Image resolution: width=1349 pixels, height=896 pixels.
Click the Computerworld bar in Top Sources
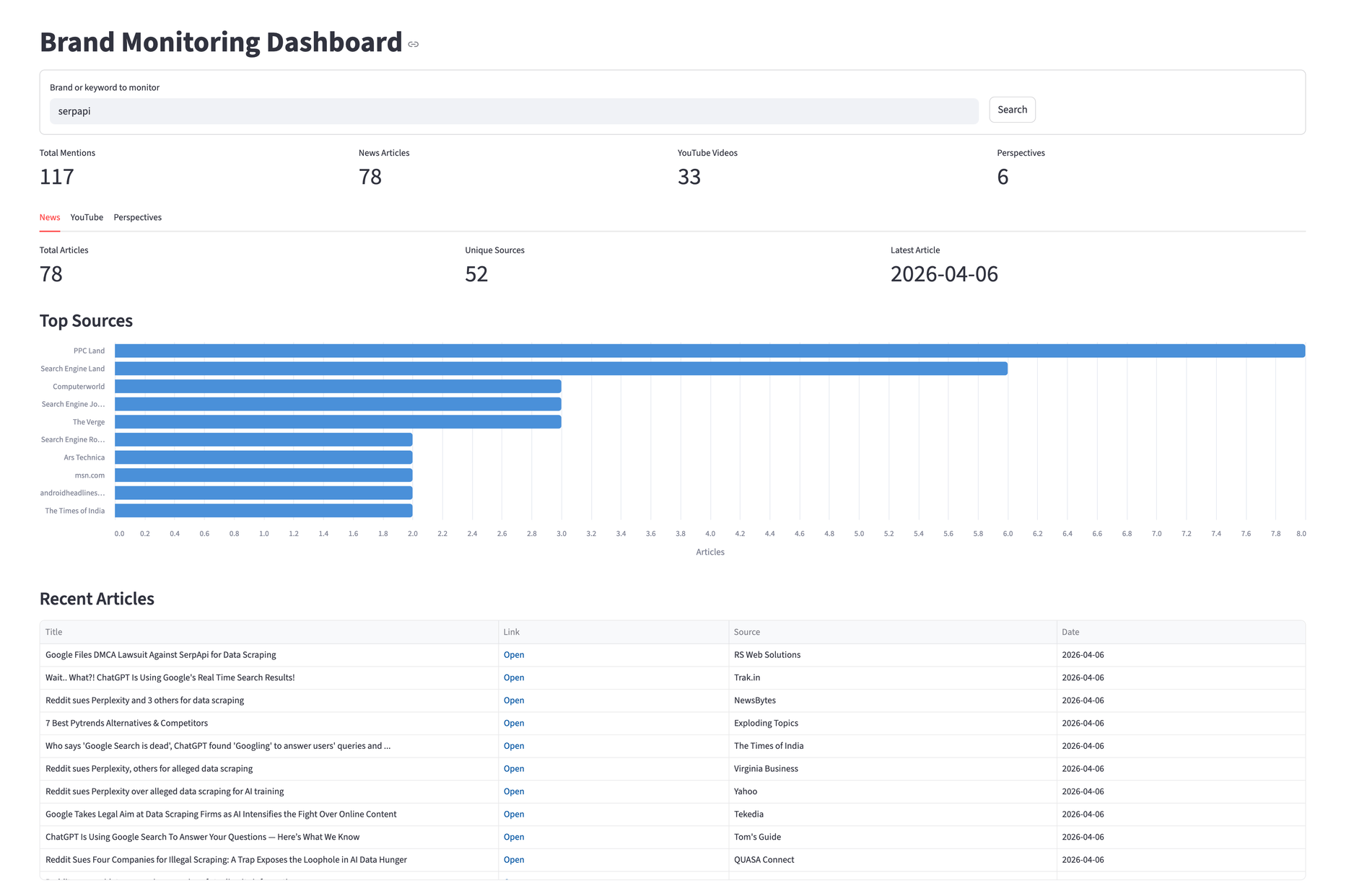(339, 387)
